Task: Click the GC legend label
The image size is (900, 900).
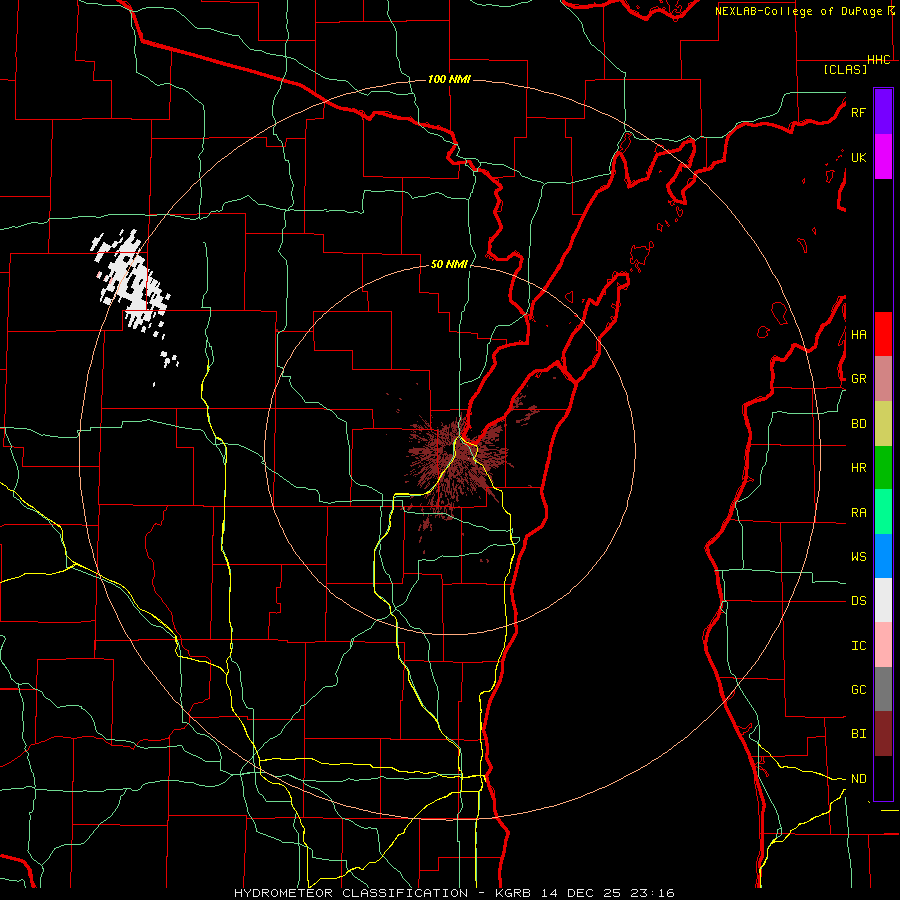Action: tap(858, 690)
